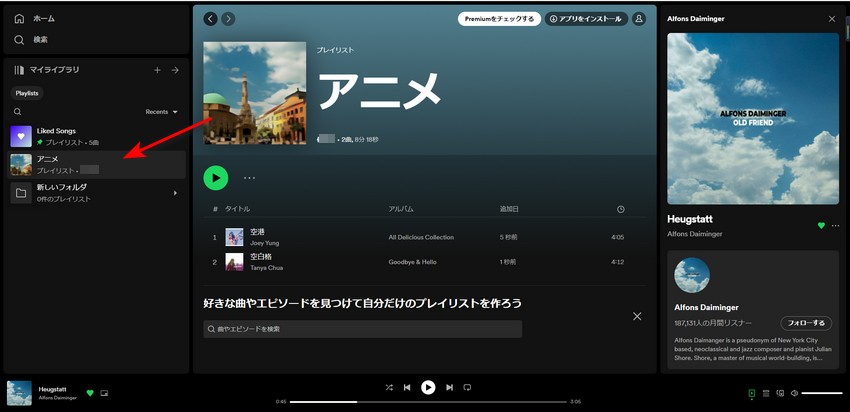The width and height of the screenshot is (850, 412).
Task: Toggle picture-in-picture miniplayer icon
Action: (x=104, y=393)
